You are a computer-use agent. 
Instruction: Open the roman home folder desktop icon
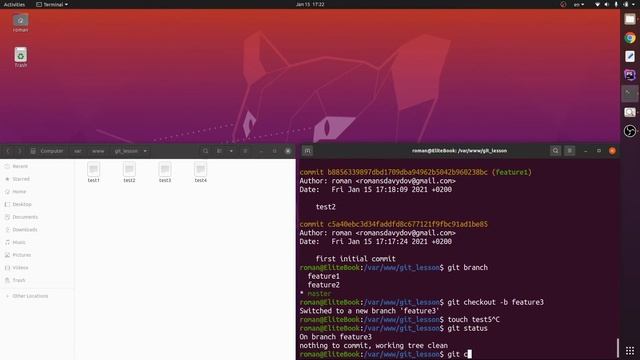coord(20,23)
